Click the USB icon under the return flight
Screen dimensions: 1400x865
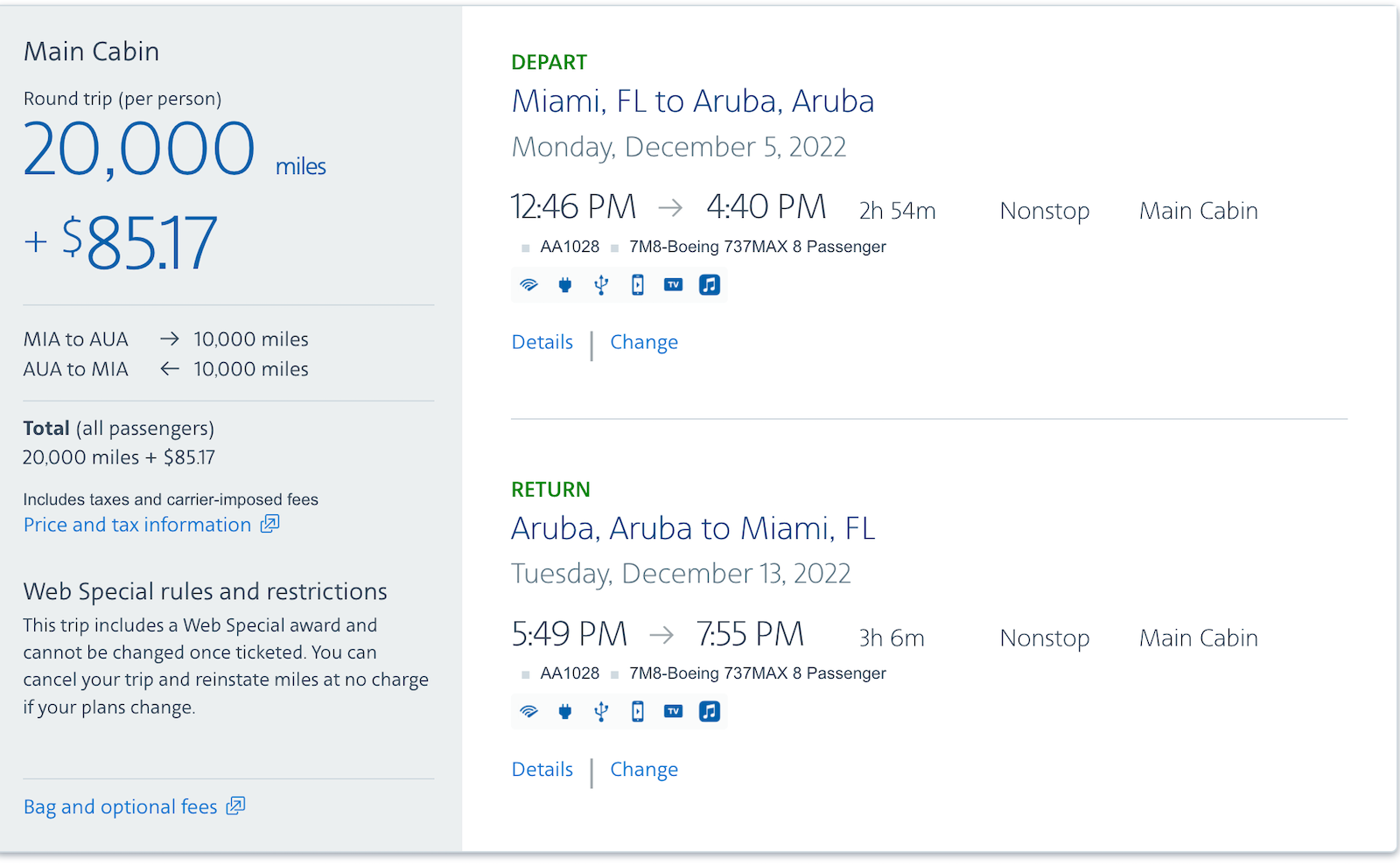(x=601, y=711)
